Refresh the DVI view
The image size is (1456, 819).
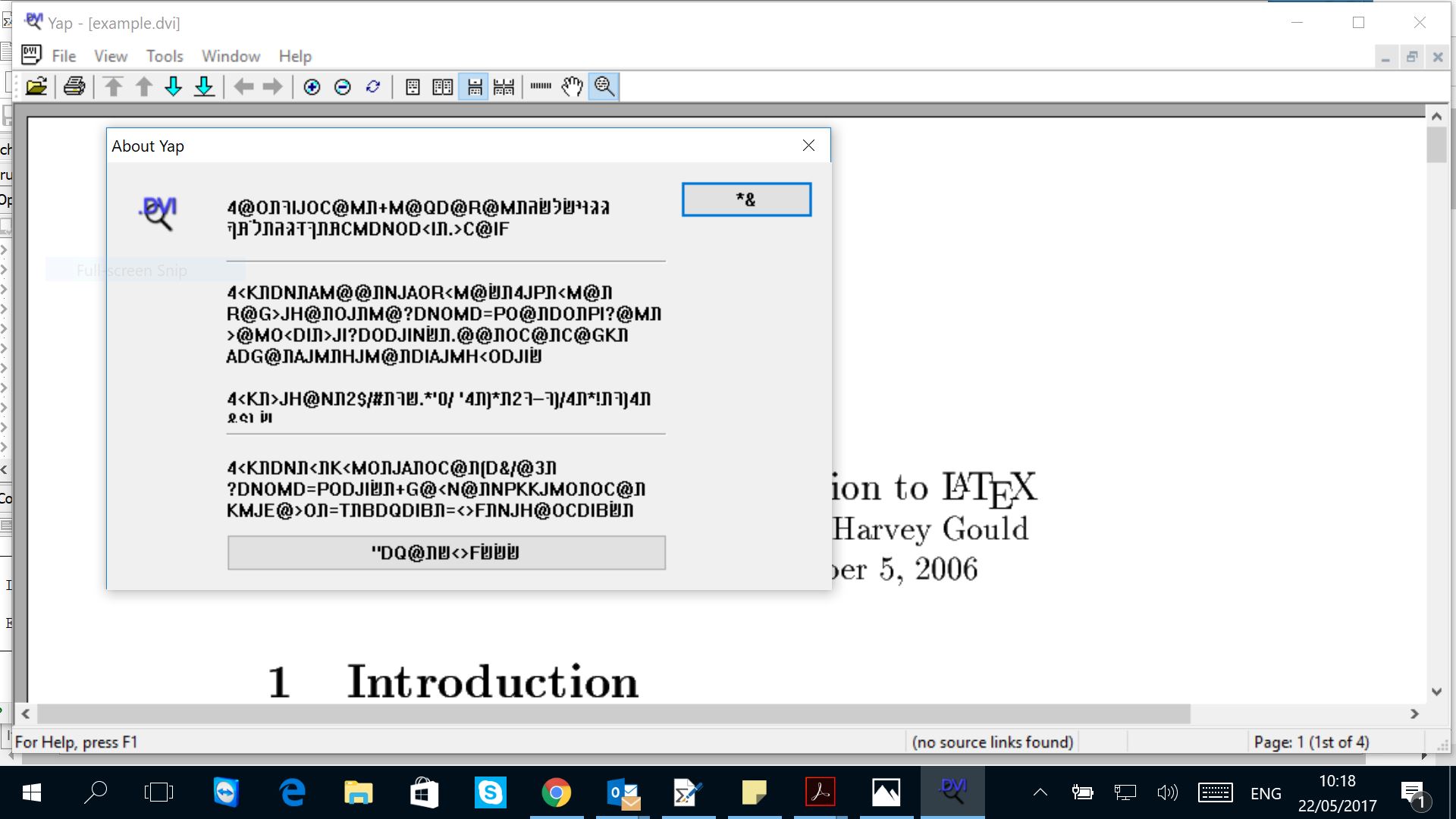pyautogui.click(x=372, y=86)
